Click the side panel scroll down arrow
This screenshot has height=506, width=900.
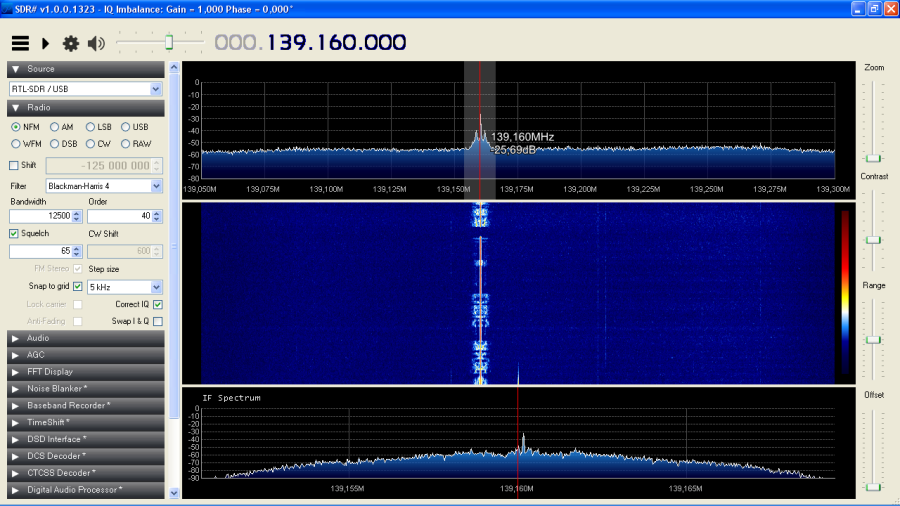click(x=174, y=493)
